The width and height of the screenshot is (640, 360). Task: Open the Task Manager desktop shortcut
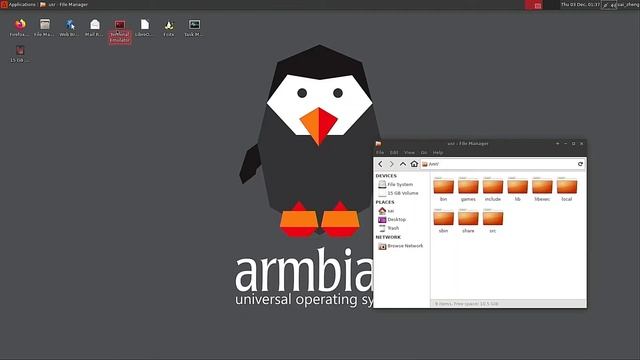coord(194,28)
